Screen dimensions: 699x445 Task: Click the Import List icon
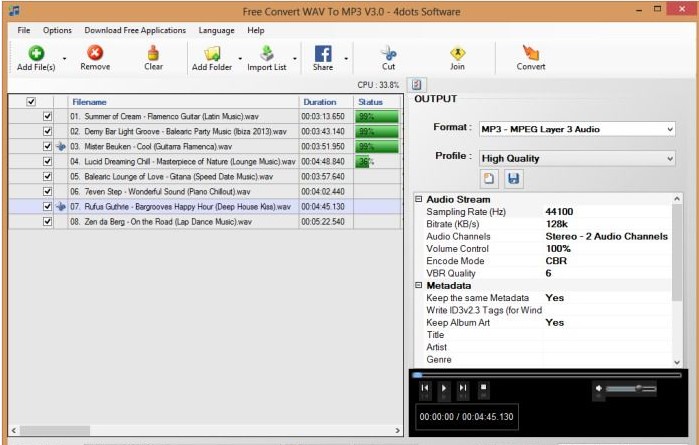[267, 53]
